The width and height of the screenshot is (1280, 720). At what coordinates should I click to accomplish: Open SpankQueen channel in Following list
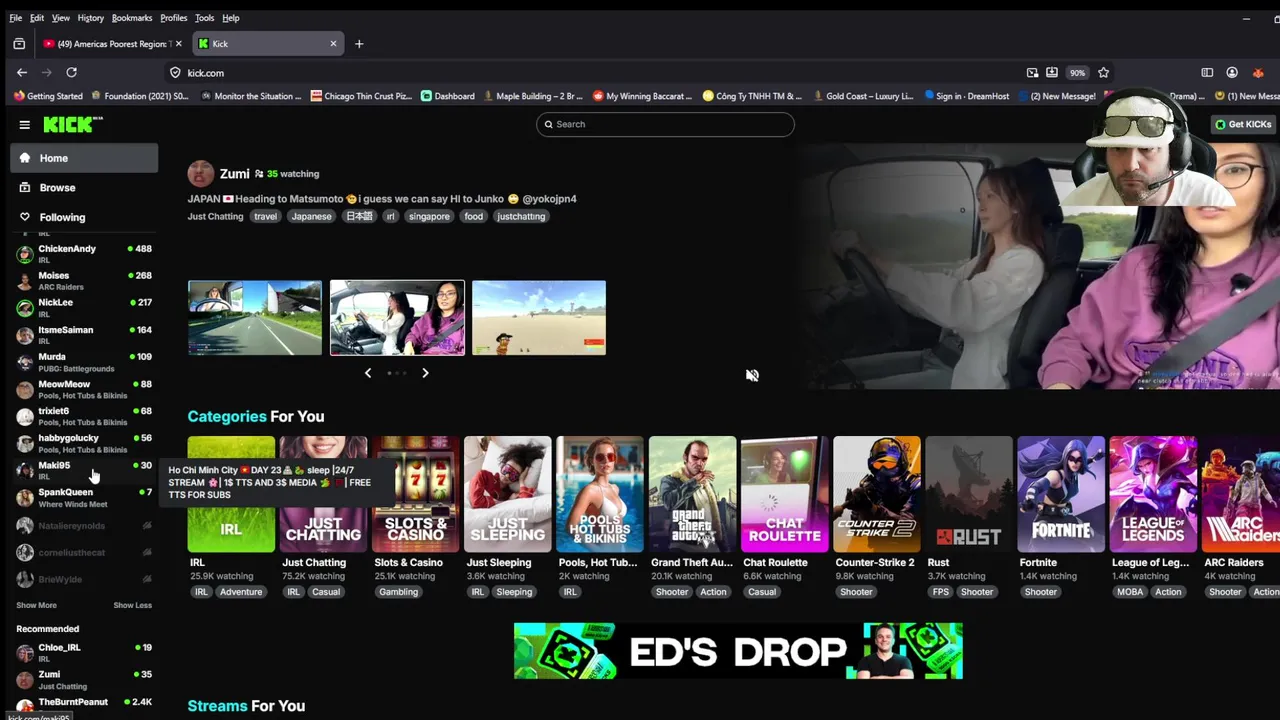coord(84,497)
